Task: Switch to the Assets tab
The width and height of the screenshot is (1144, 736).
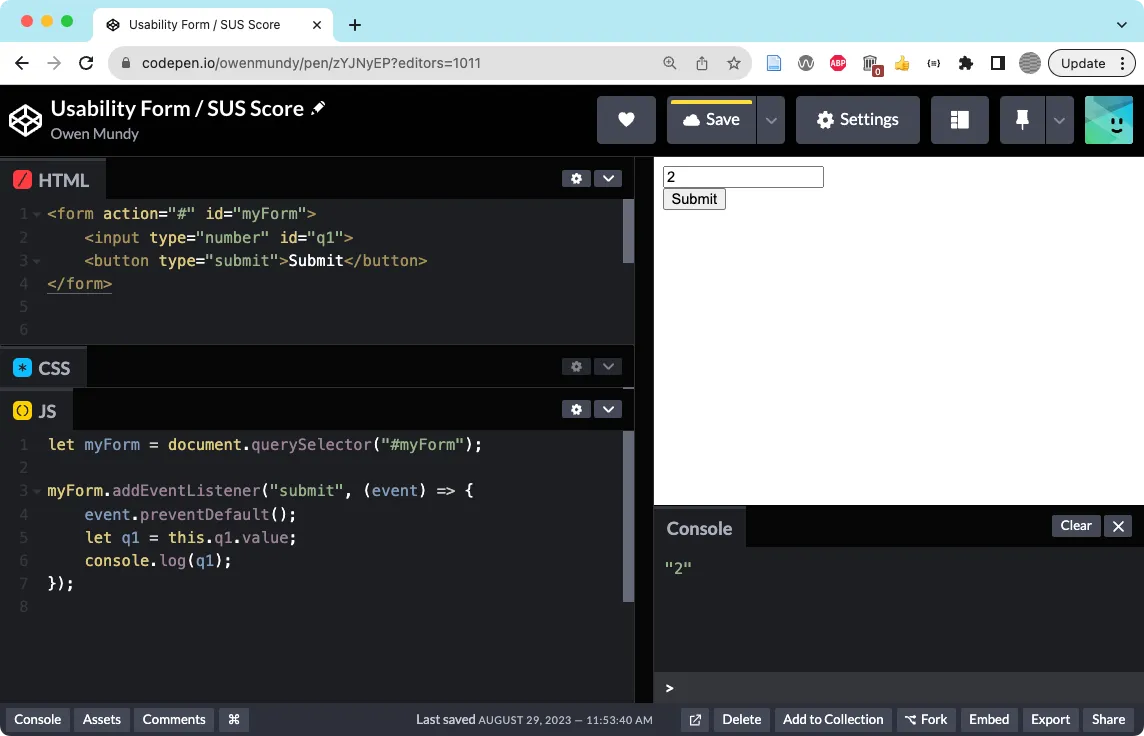Action: click(101, 719)
